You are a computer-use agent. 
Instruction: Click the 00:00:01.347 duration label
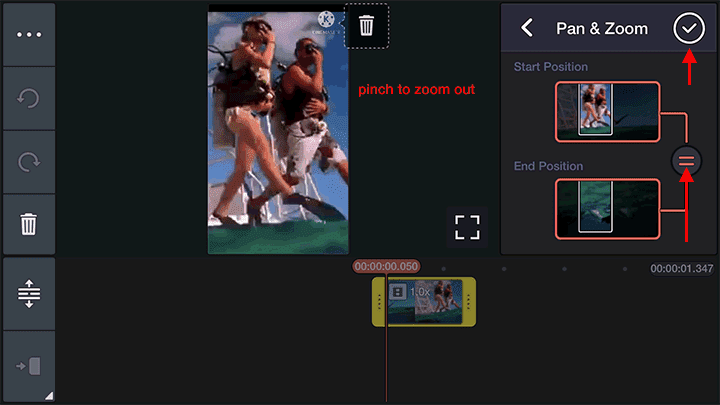[681, 269]
